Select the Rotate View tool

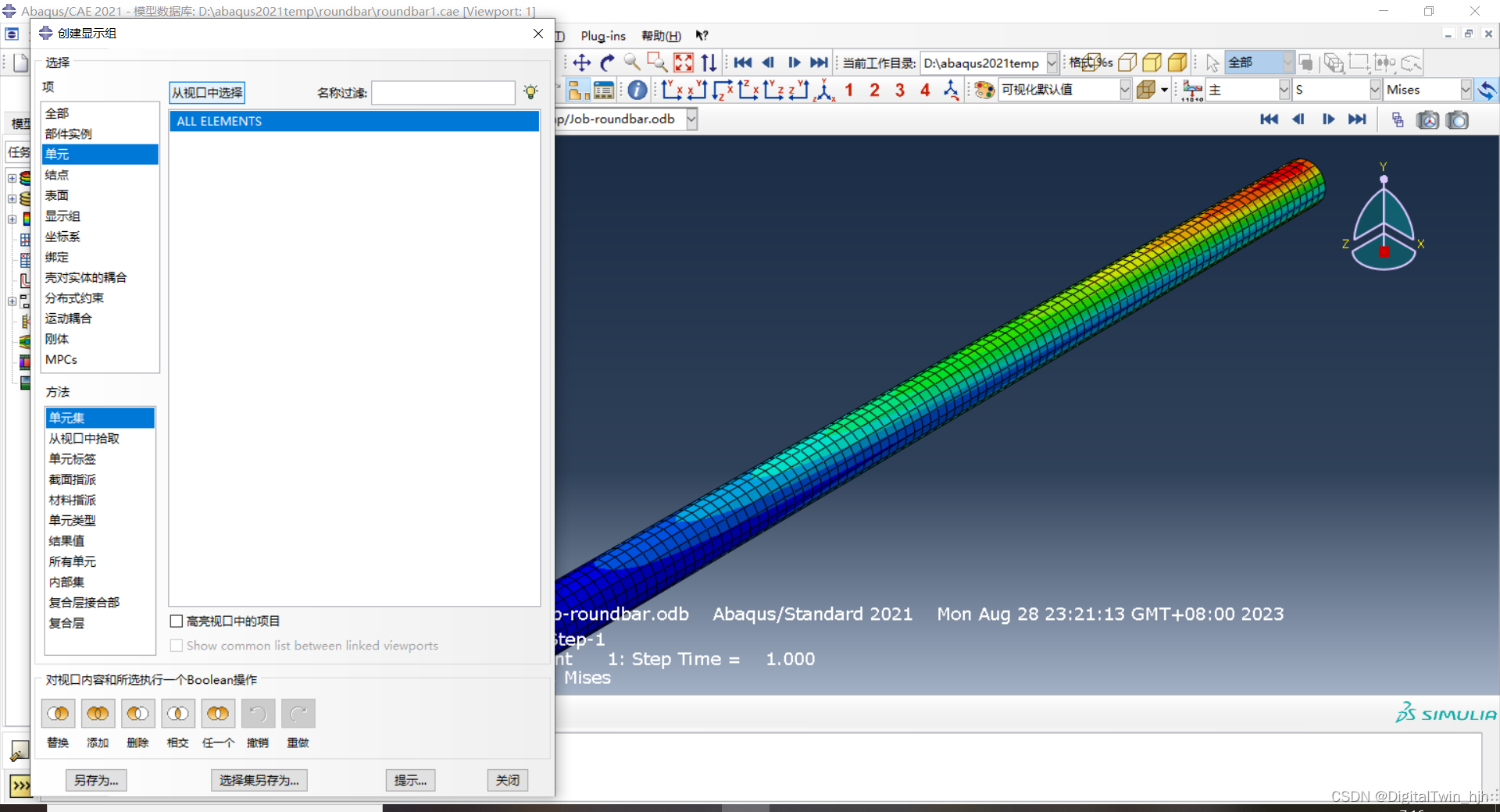pos(607,63)
